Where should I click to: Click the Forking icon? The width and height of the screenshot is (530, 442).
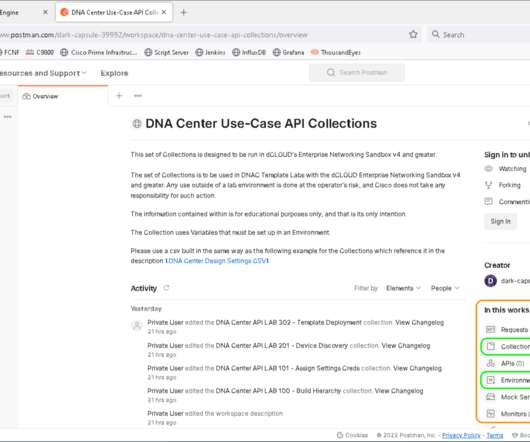point(488,185)
